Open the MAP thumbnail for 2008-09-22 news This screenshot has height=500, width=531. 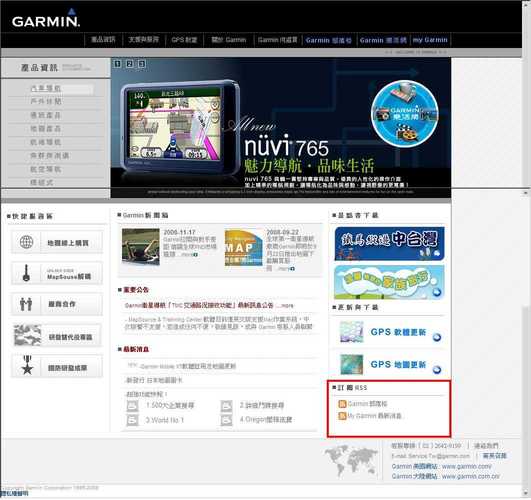tap(243, 248)
